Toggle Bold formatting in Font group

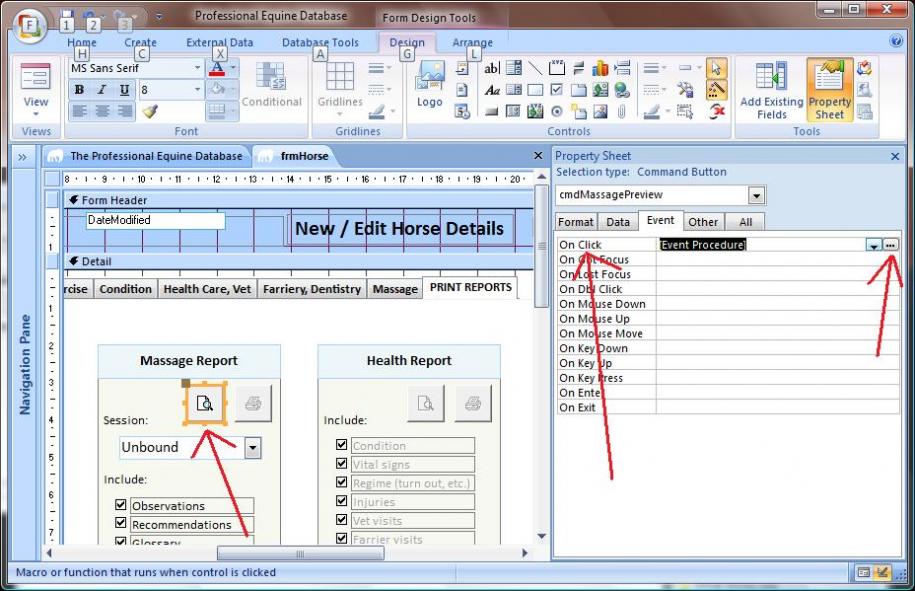coord(79,90)
